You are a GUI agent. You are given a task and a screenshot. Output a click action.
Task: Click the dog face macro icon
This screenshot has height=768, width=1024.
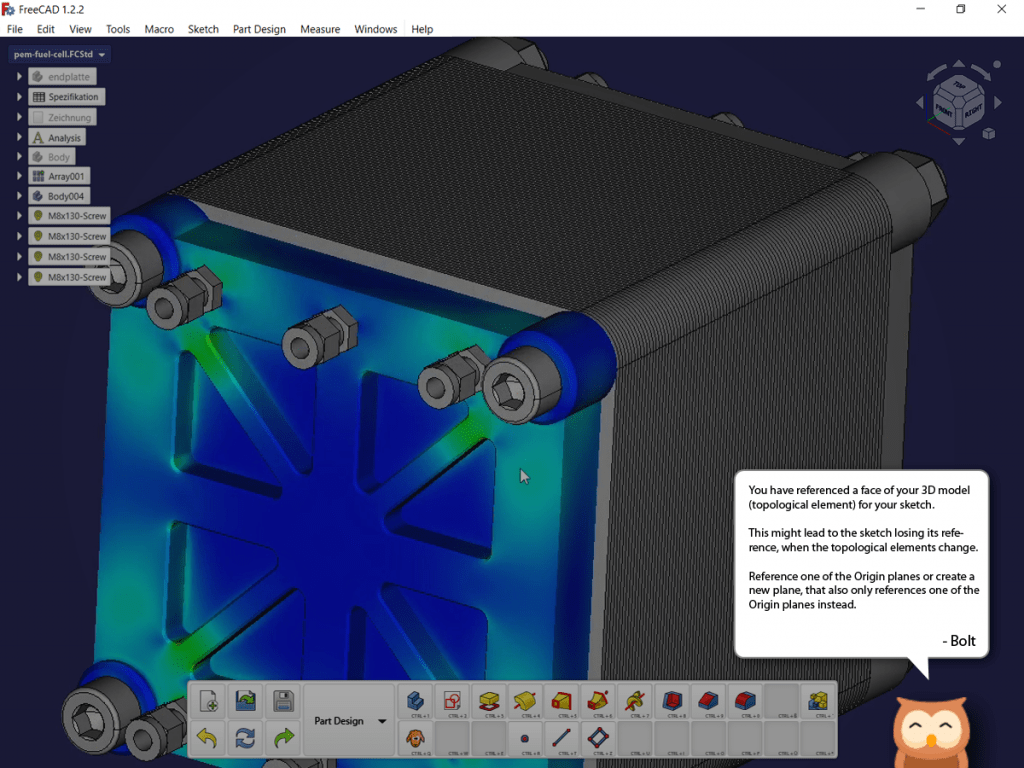[x=414, y=739]
